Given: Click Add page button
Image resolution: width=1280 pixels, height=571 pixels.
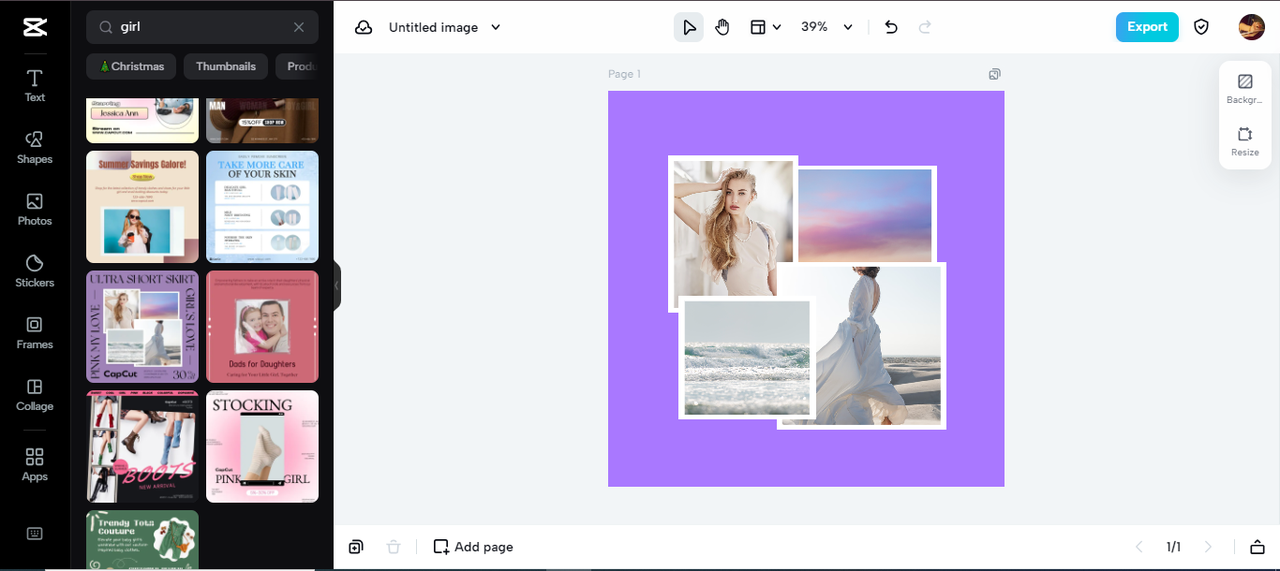Looking at the screenshot, I should click(x=473, y=547).
